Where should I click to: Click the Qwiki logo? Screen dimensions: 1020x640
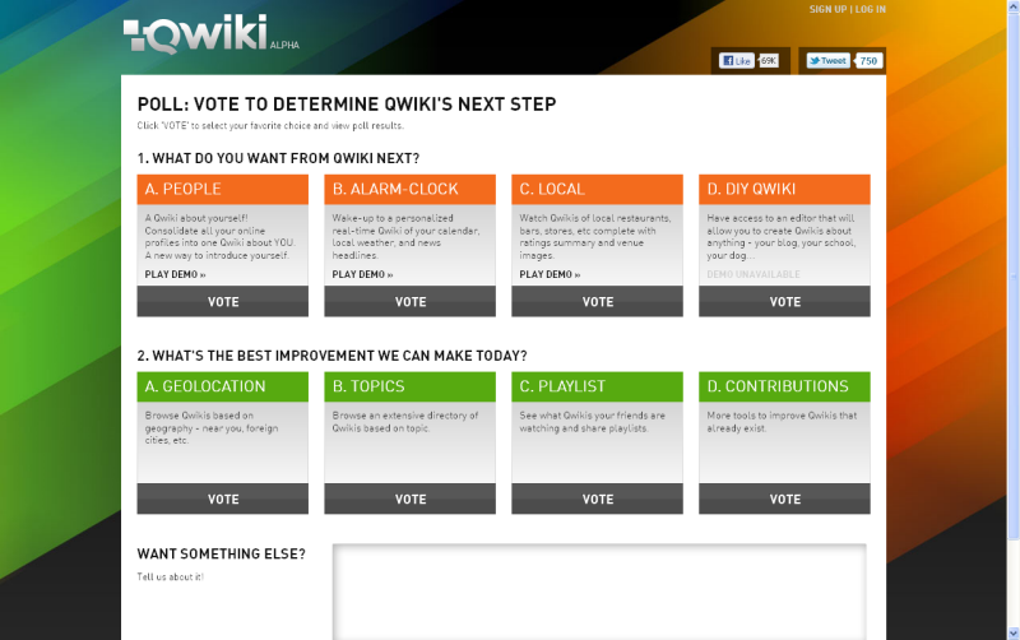click(x=200, y=32)
